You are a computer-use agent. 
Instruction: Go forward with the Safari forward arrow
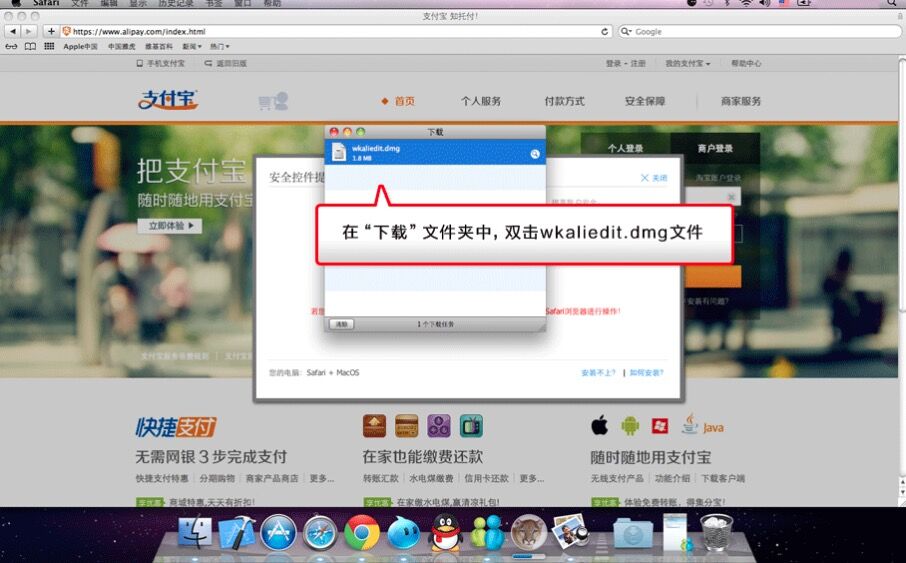28,31
